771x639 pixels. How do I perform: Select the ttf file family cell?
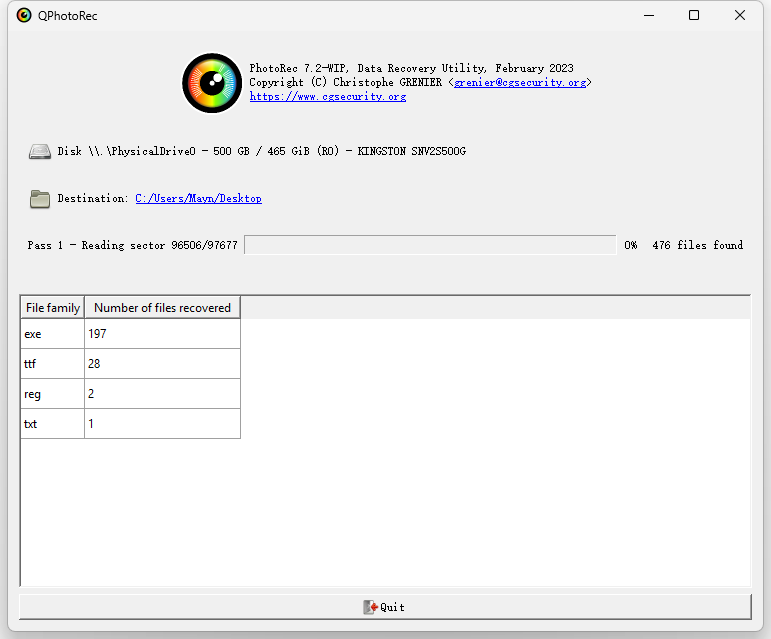pos(53,364)
